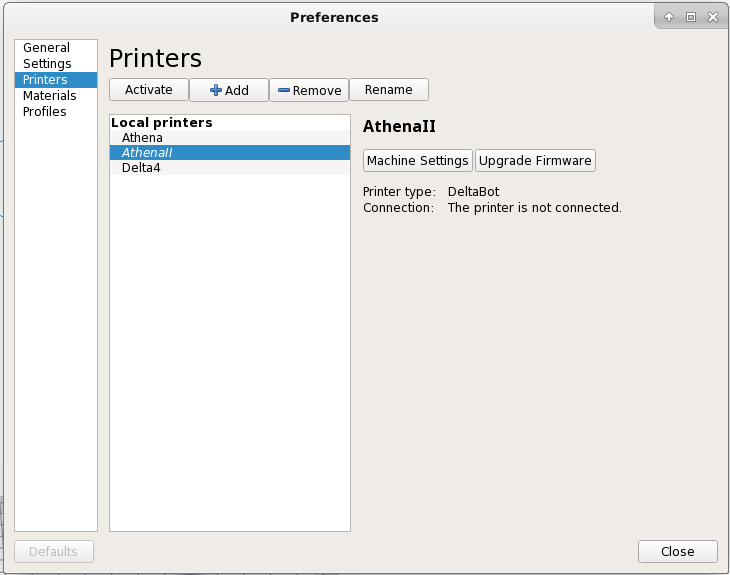Viewport: 730px width, 575px height.
Task: Close the Preferences window via title bar X
Action: click(711, 17)
